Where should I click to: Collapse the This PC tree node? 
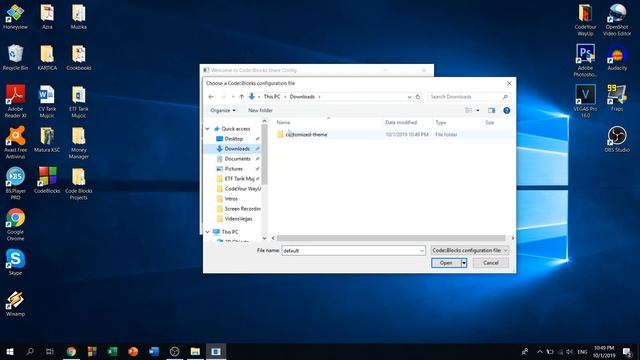[207, 232]
